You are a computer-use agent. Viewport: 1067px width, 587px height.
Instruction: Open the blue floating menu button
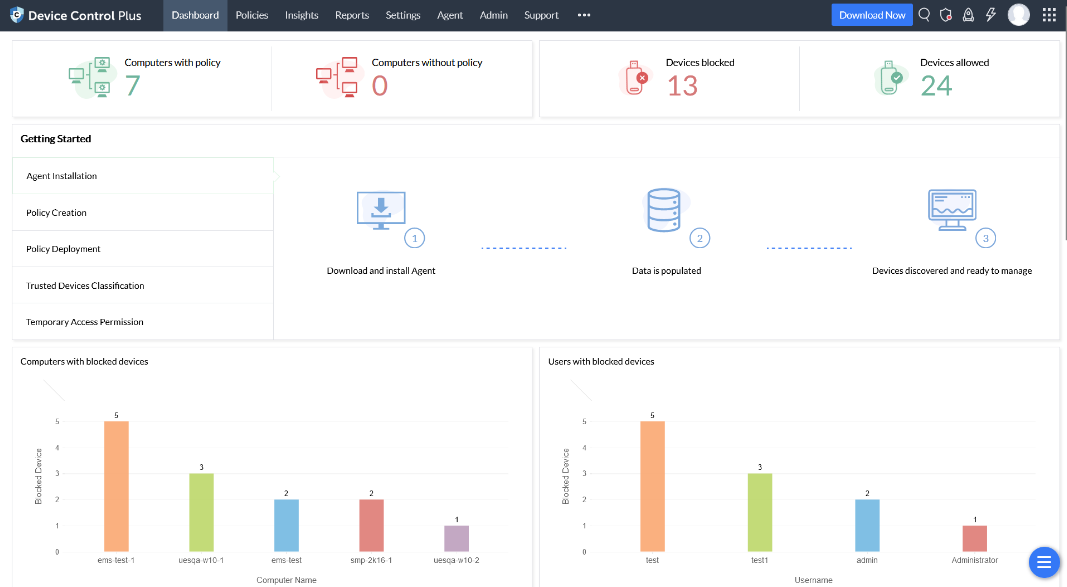point(1044,563)
